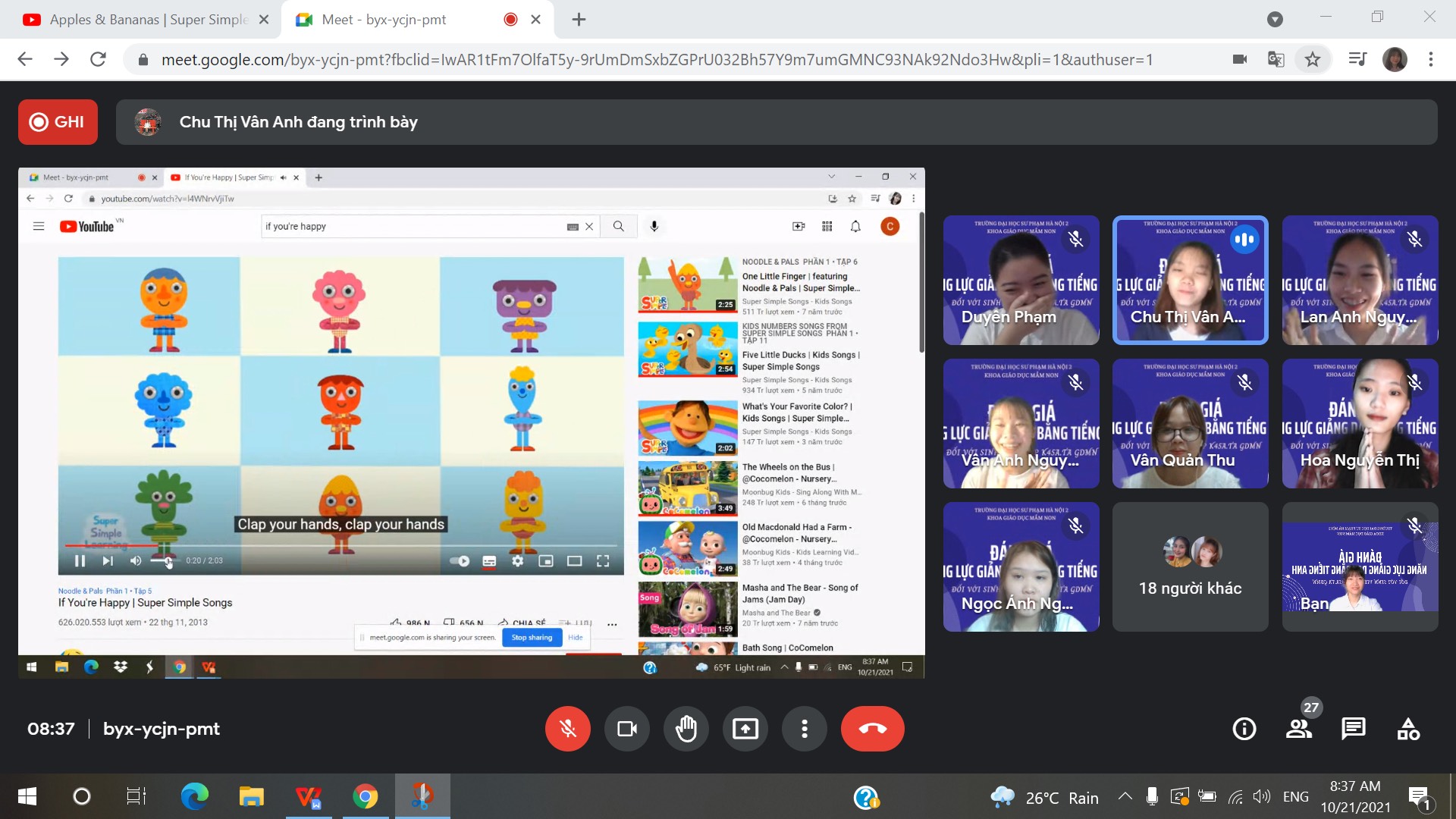The height and width of the screenshot is (819, 1456).
Task: Skip to next video in shared player
Action: 108,561
